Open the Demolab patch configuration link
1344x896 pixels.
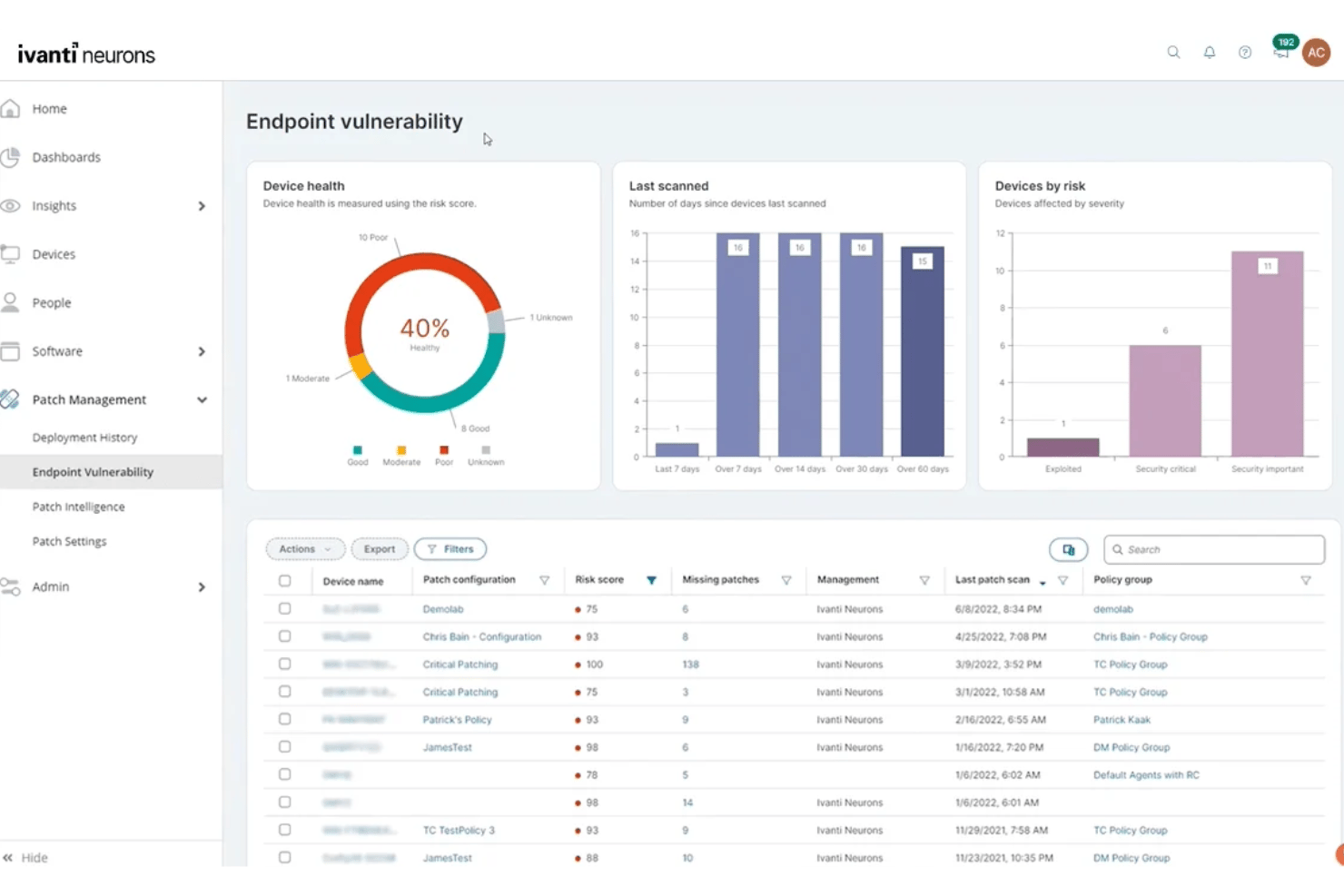[x=443, y=609]
